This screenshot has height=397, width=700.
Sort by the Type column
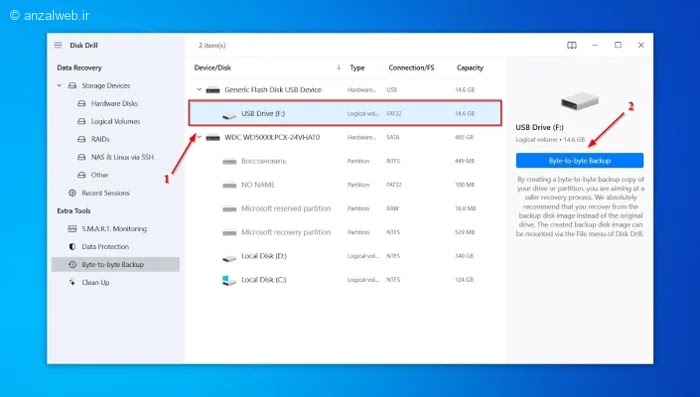(357, 67)
